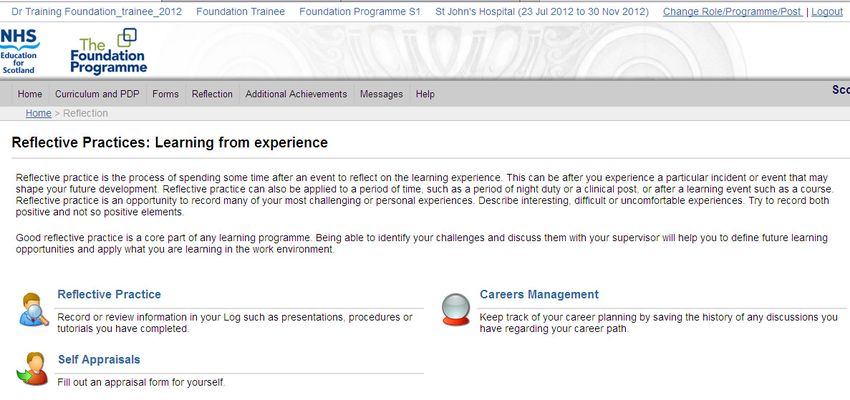Click the Self Appraisals person arrow icon
This screenshot has width=850, height=400.
[x=32, y=369]
